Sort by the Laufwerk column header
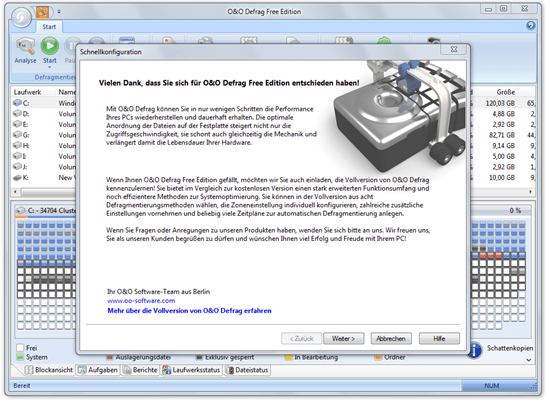 [27, 92]
